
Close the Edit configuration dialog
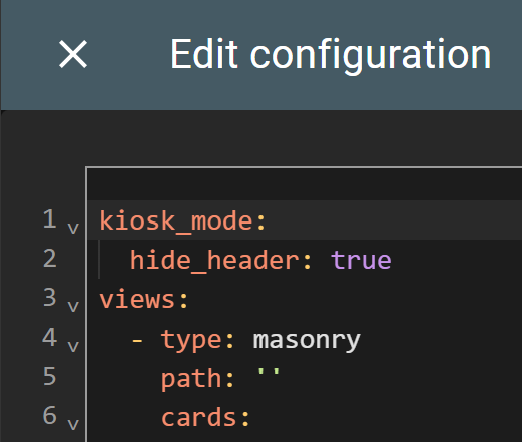coord(73,54)
